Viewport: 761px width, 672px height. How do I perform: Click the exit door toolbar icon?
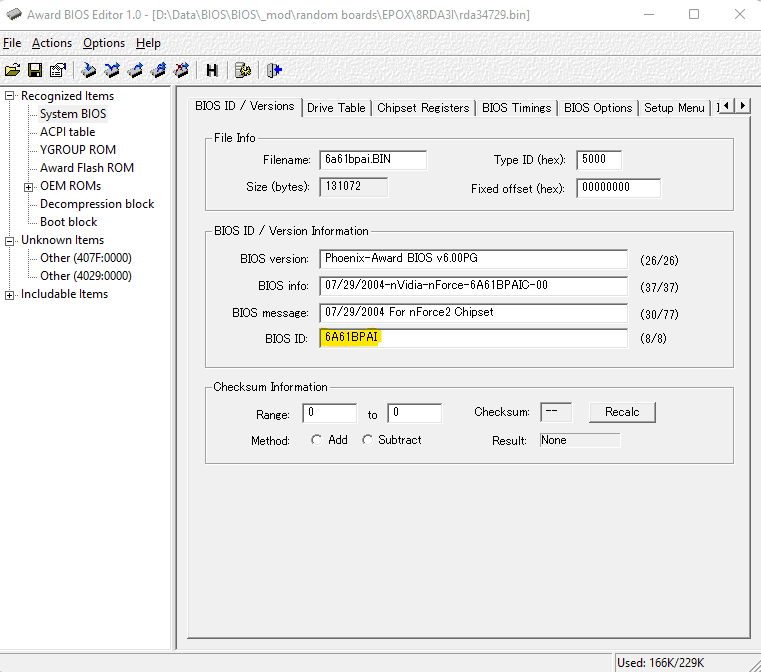tap(274, 70)
